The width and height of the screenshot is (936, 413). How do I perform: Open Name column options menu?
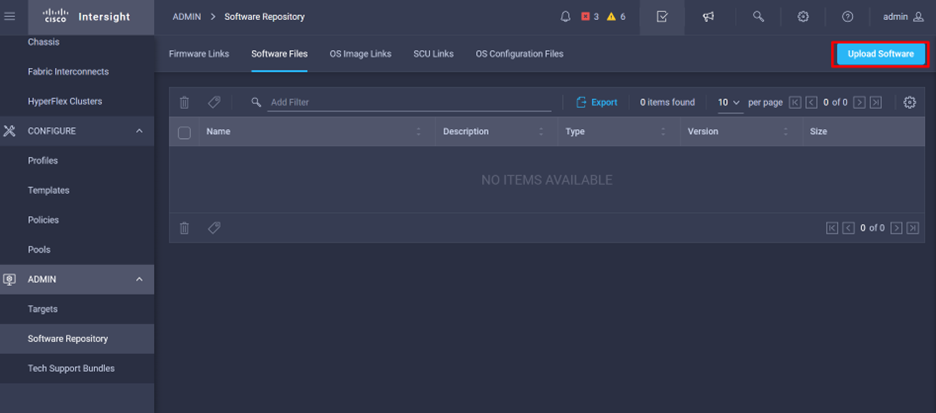[418, 132]
